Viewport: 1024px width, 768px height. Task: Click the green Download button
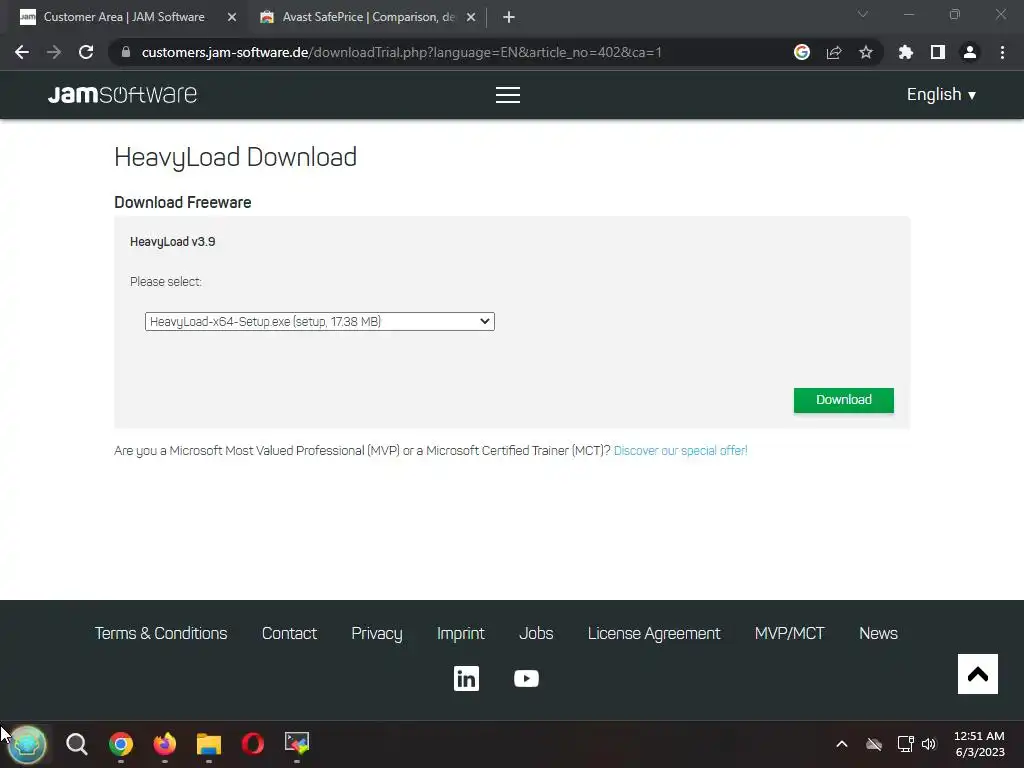[843, 400]
